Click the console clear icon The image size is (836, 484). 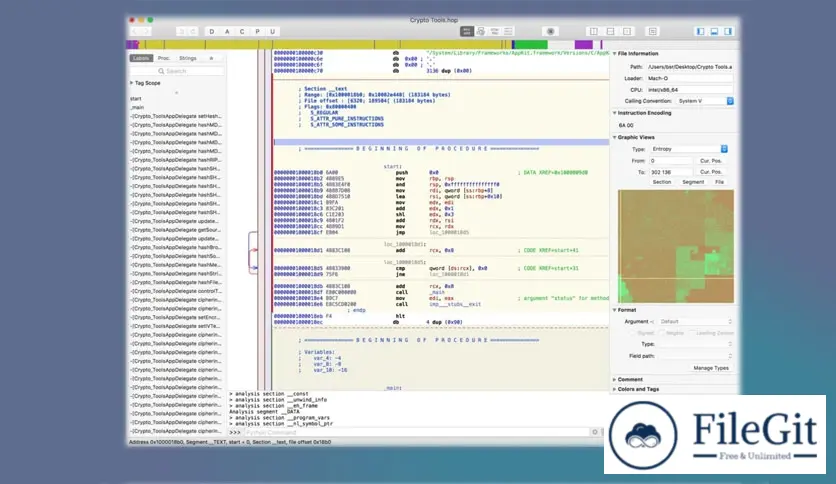(595, 432)
